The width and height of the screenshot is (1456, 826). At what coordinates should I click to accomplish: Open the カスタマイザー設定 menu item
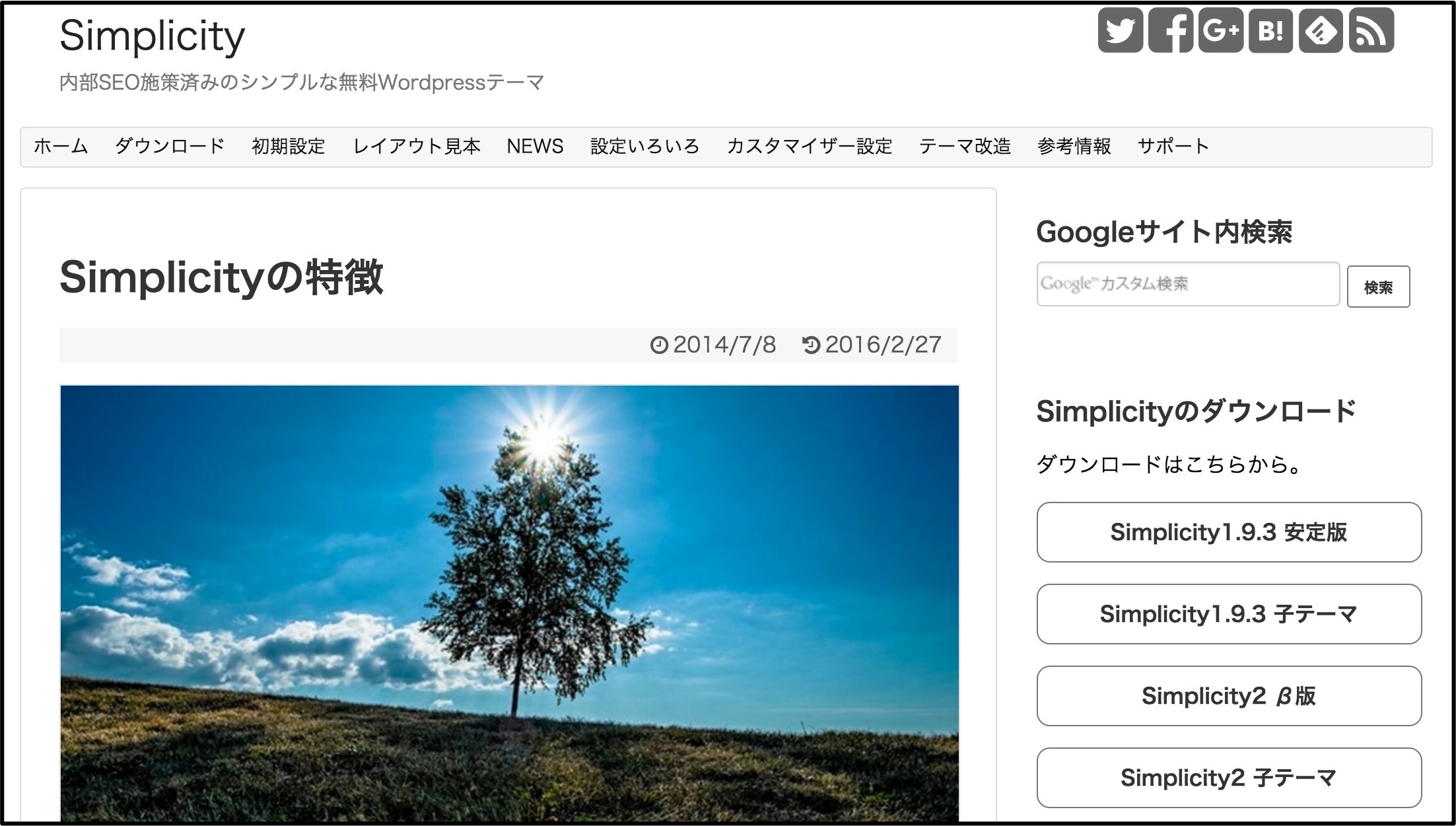coord(810,147)
